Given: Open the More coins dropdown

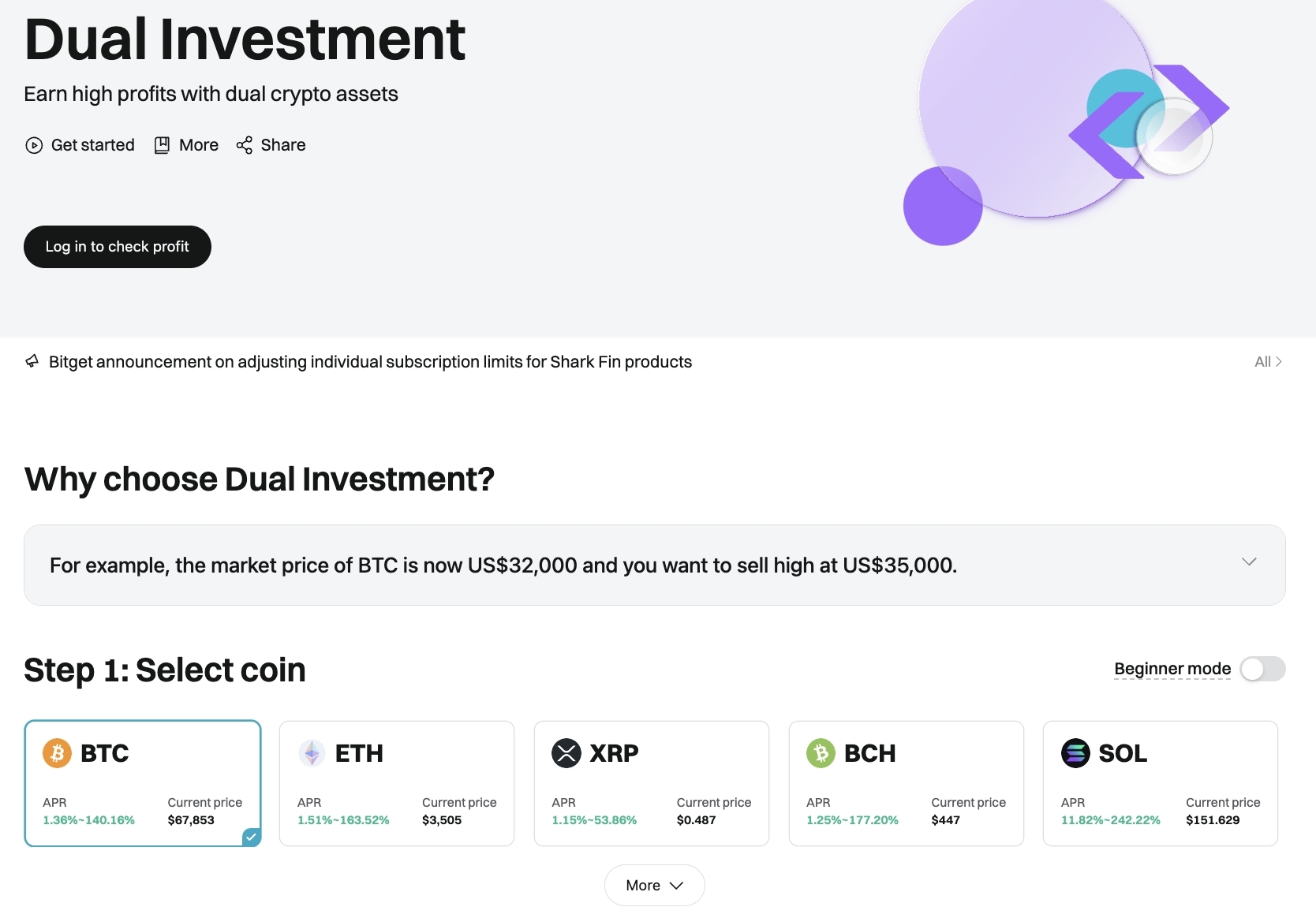Looking at the screenshot, I should [653, 885].
